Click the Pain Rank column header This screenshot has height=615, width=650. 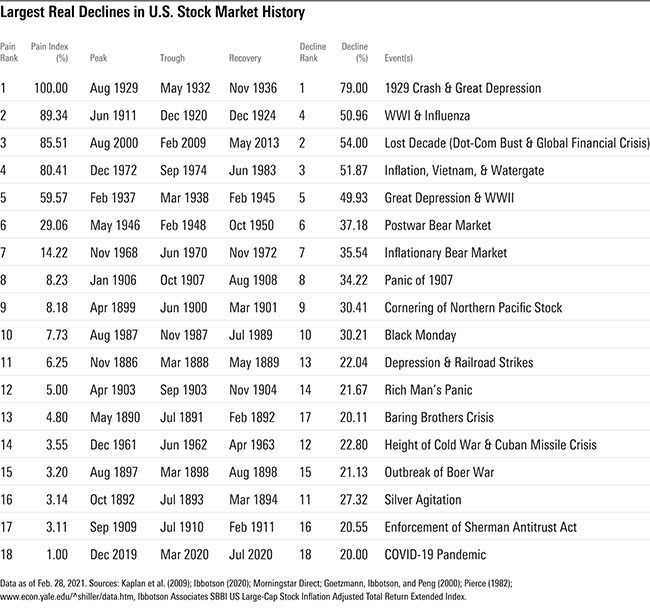coord(11,52)
